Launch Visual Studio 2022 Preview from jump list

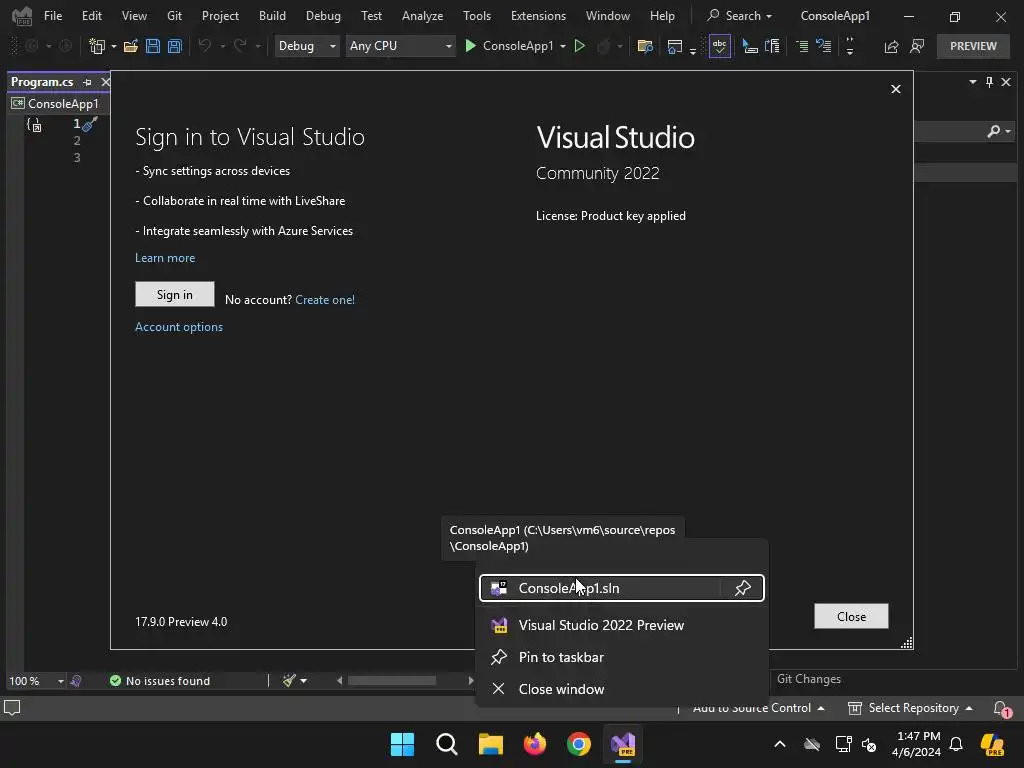tap(621, 626)
